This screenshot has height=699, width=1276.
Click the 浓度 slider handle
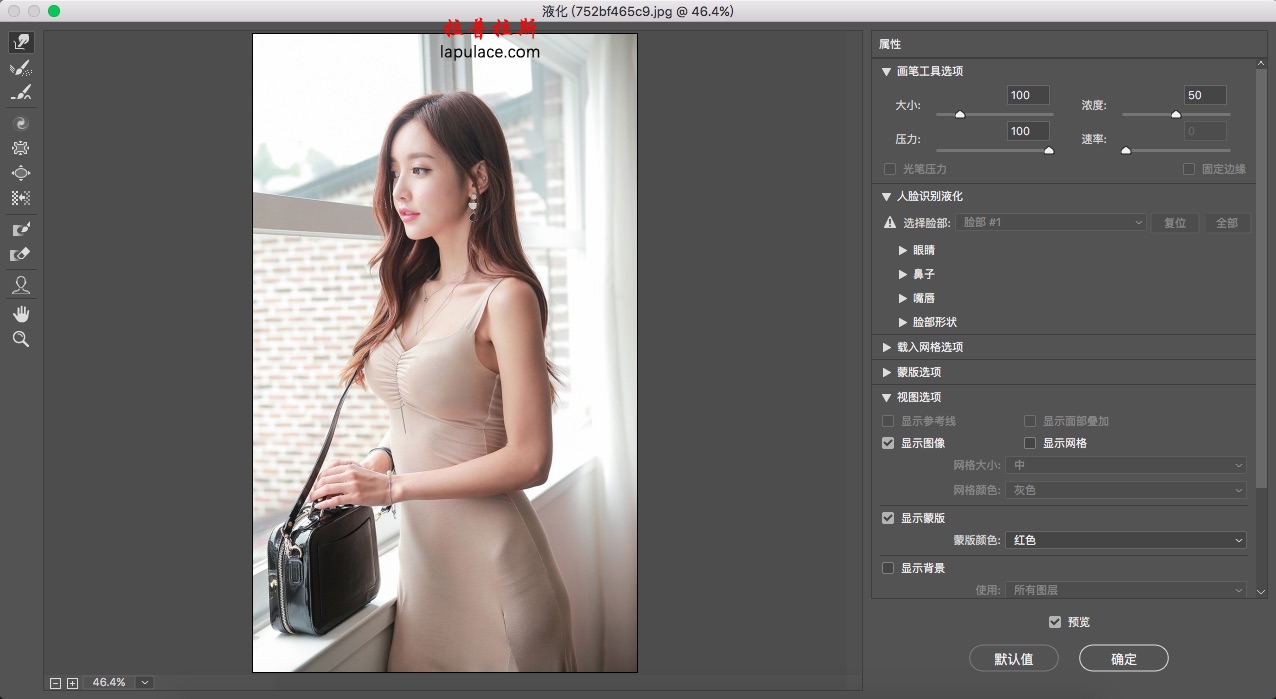click(1176, 115)
